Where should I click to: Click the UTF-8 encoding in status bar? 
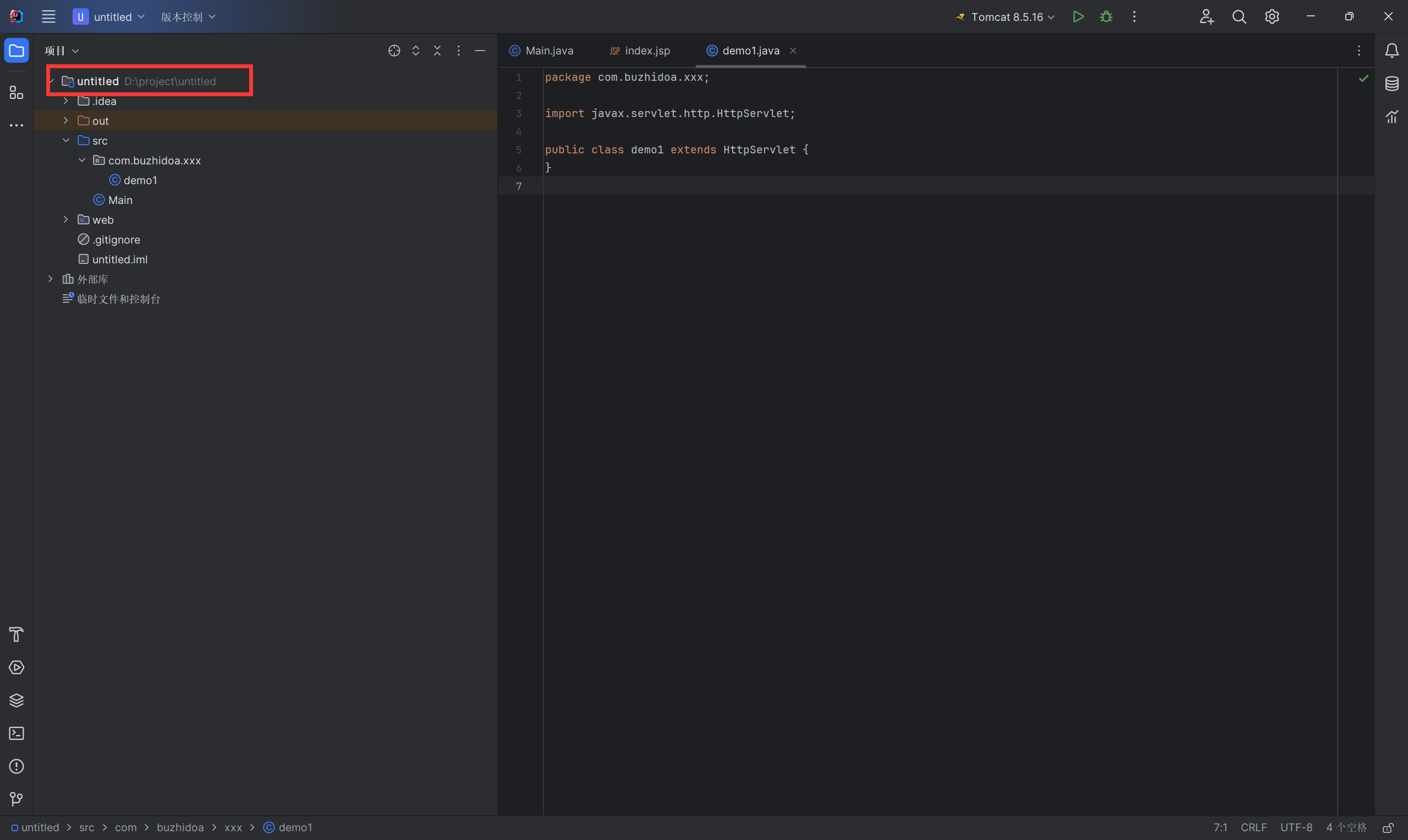1295,827
